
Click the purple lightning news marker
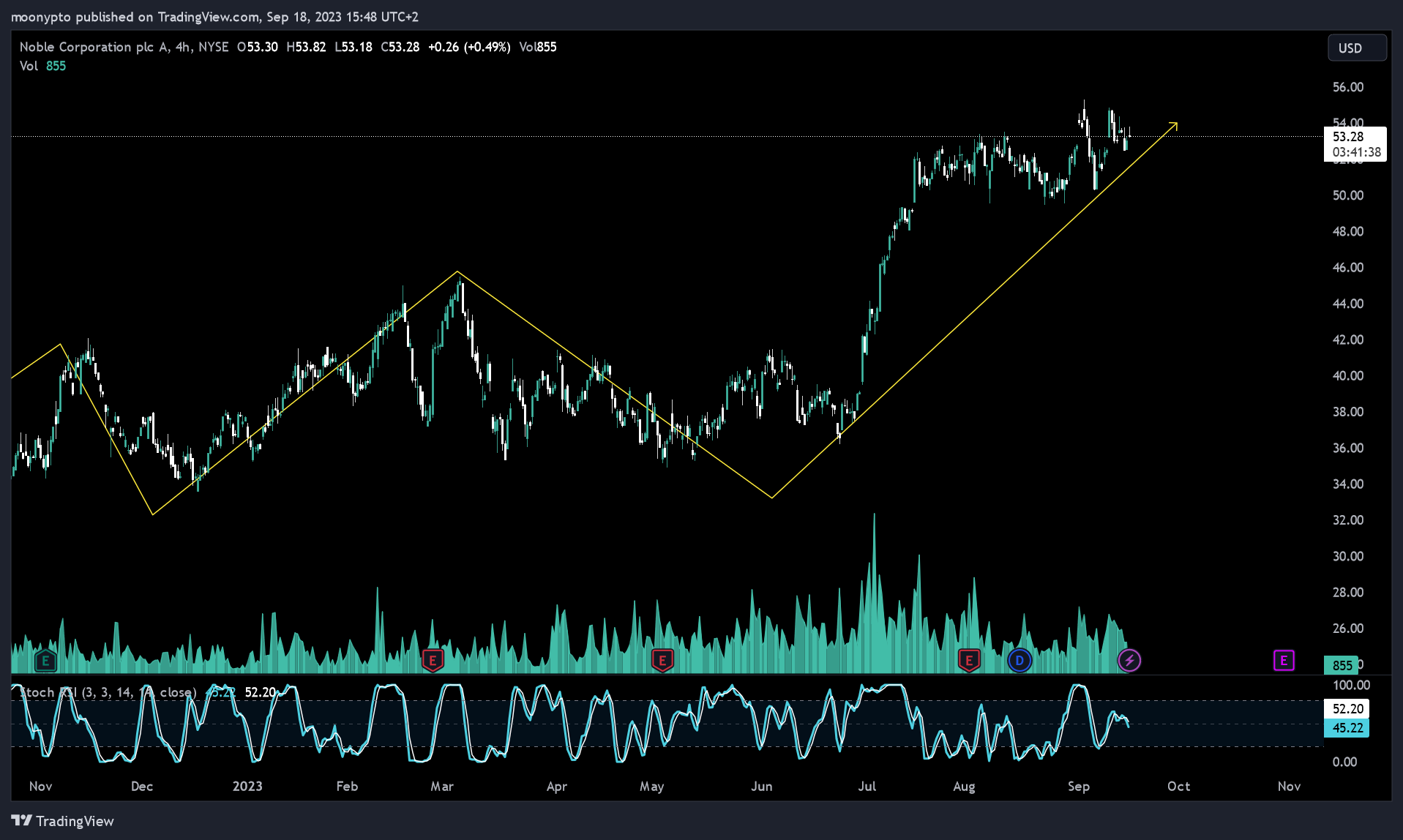point(1129,661)
